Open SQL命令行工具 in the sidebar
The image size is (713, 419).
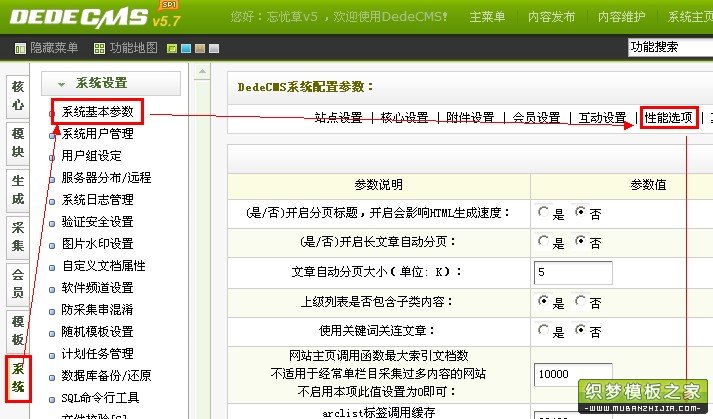click(x=100, y=398)
